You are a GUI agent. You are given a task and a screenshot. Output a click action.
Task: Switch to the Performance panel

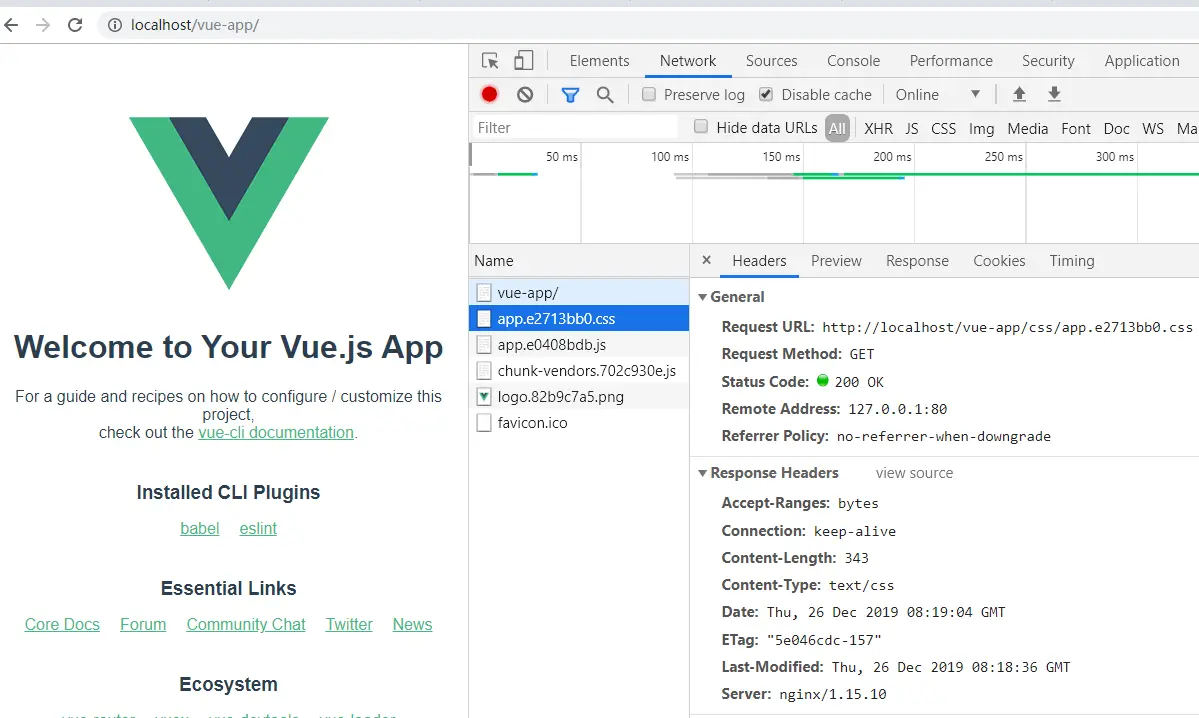click(x=951, y=60)
